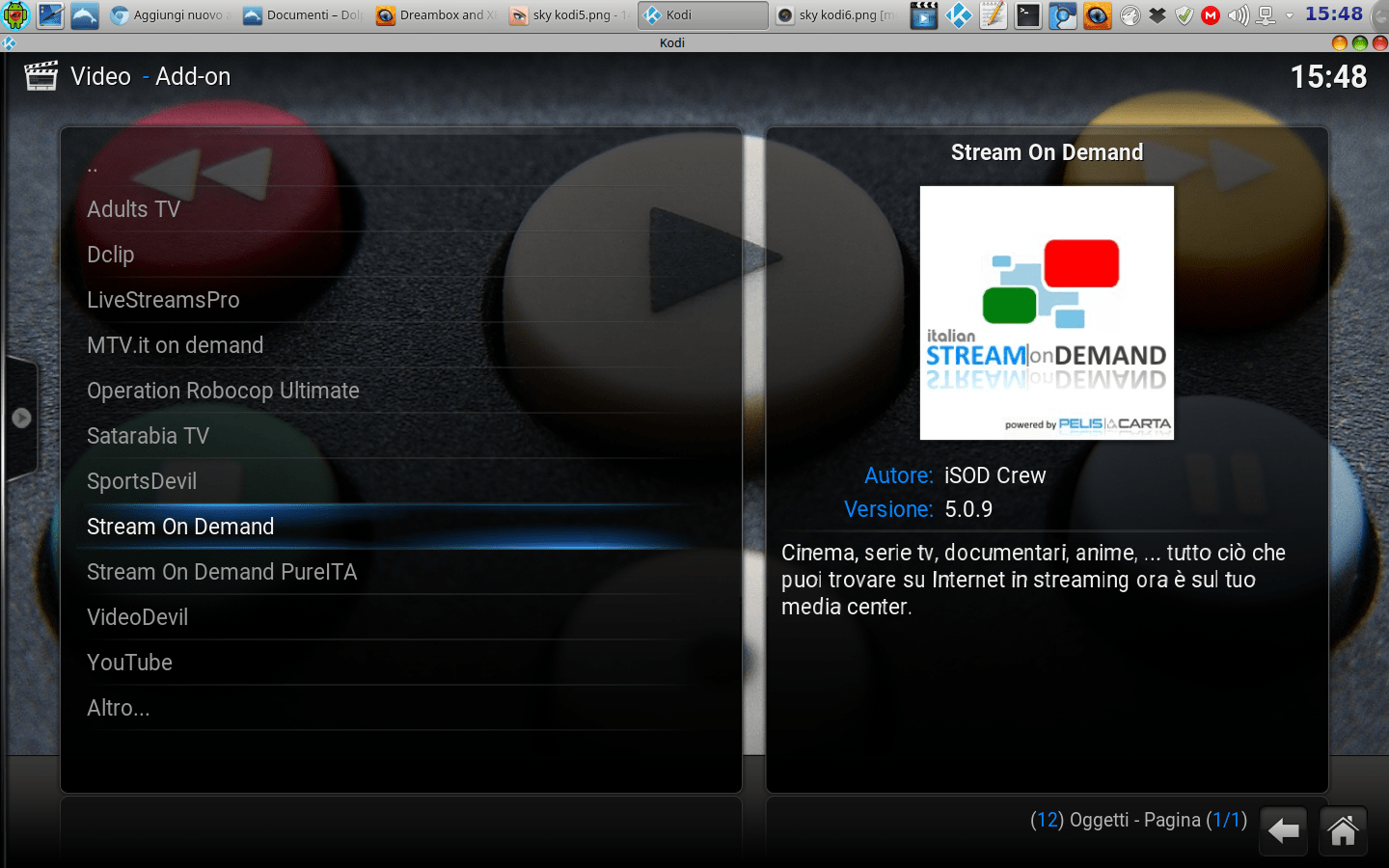The width and height of the screenshot is (1389, 868).
Task: Open the Android launcher menu in taskbar
Action: 16,14
